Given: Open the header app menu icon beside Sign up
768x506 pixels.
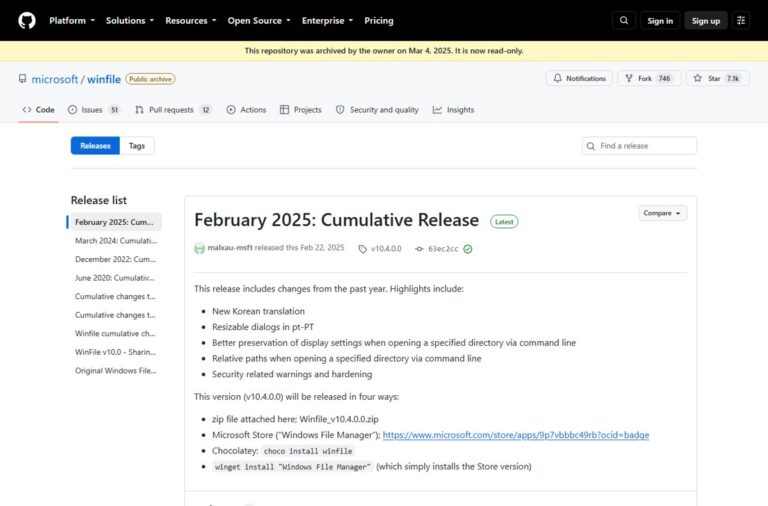Looking at the screenshot, I should point(741,21).
